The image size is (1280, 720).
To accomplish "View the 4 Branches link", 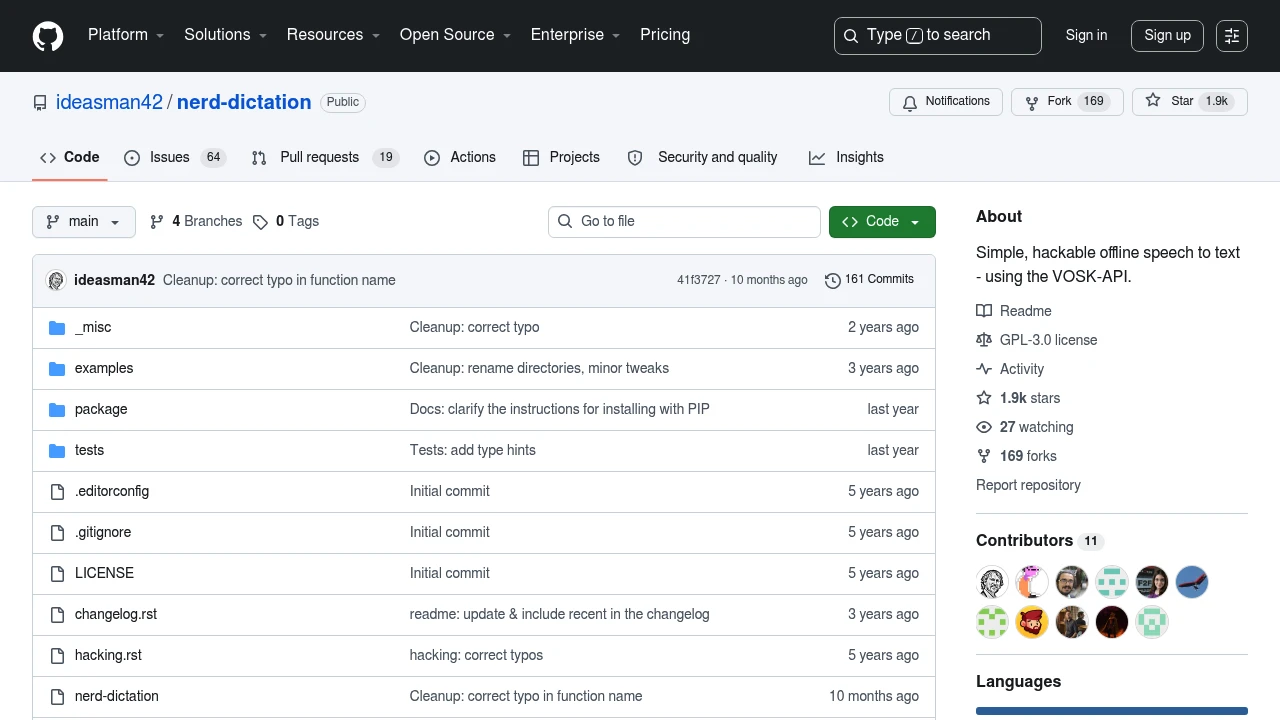I will coord(196,222).
